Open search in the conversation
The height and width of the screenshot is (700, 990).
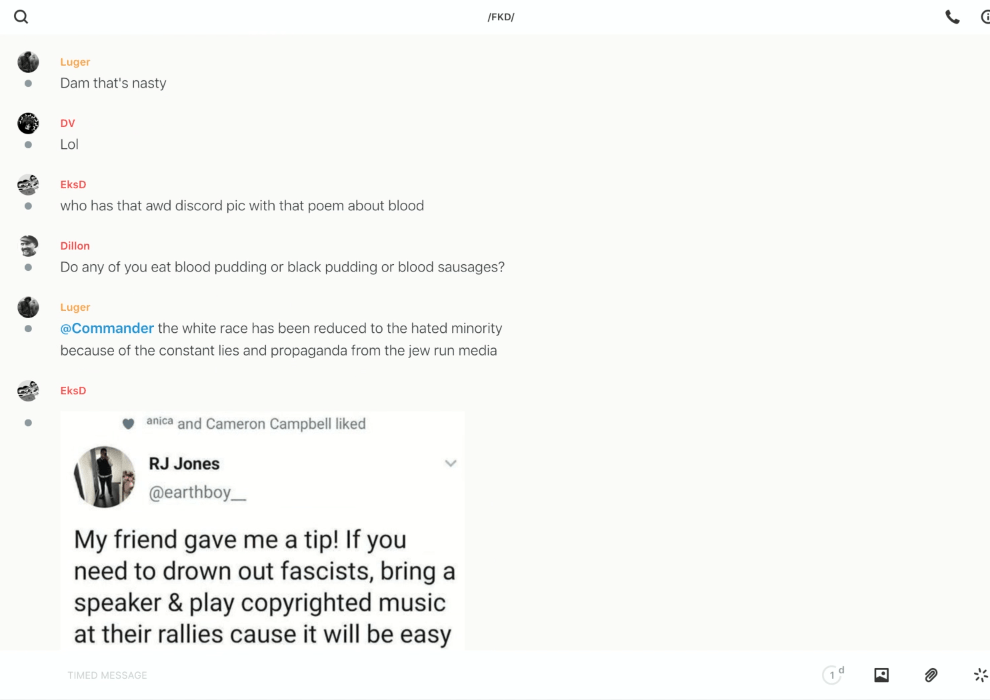click(21, 17)
